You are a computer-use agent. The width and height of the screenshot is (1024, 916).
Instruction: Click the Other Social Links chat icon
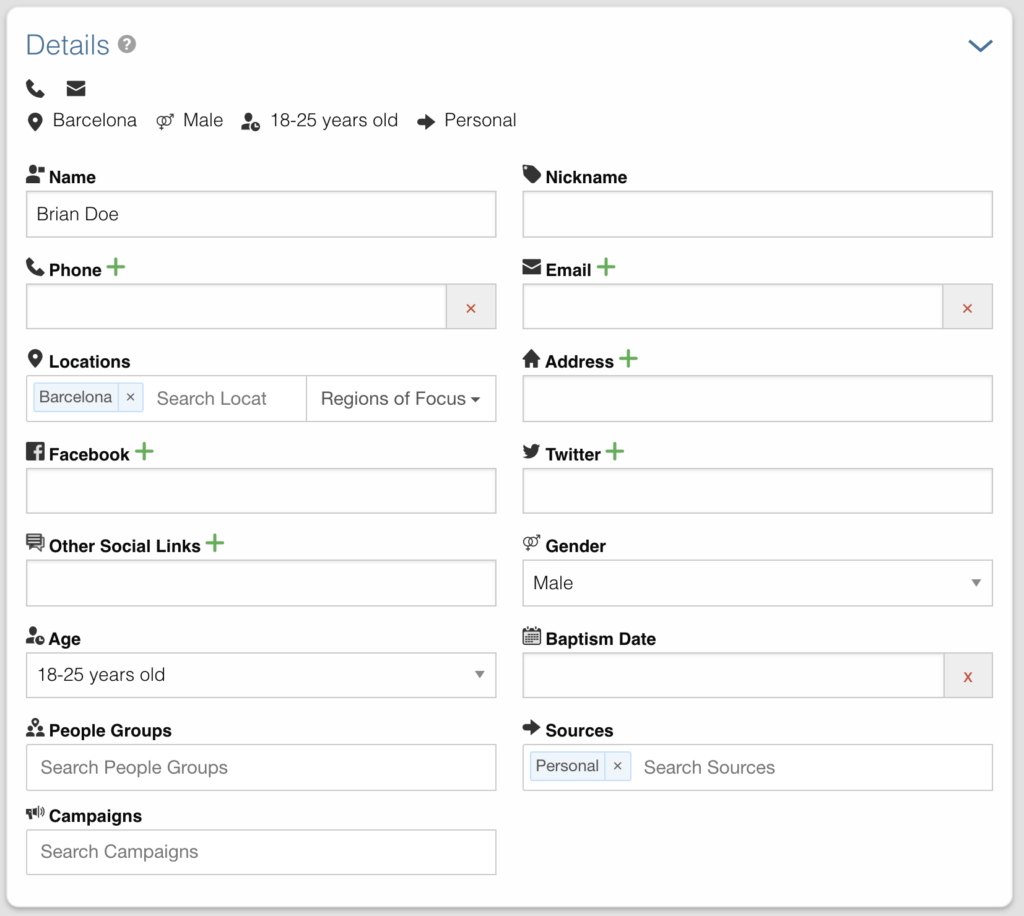click(35, 543)
